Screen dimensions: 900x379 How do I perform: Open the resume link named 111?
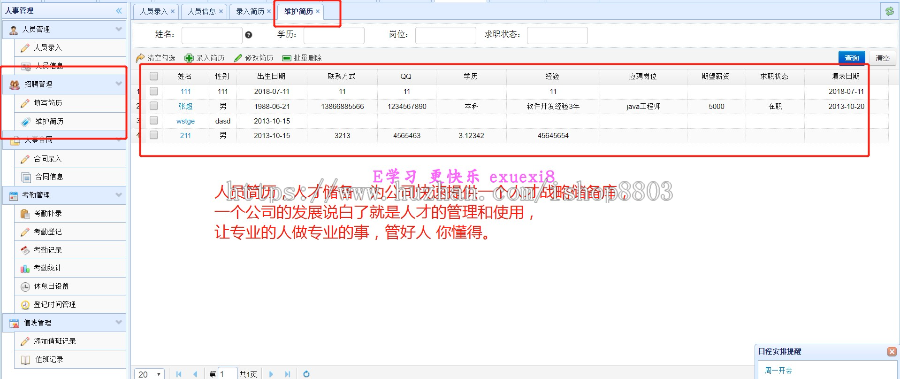tap(185, 91)
